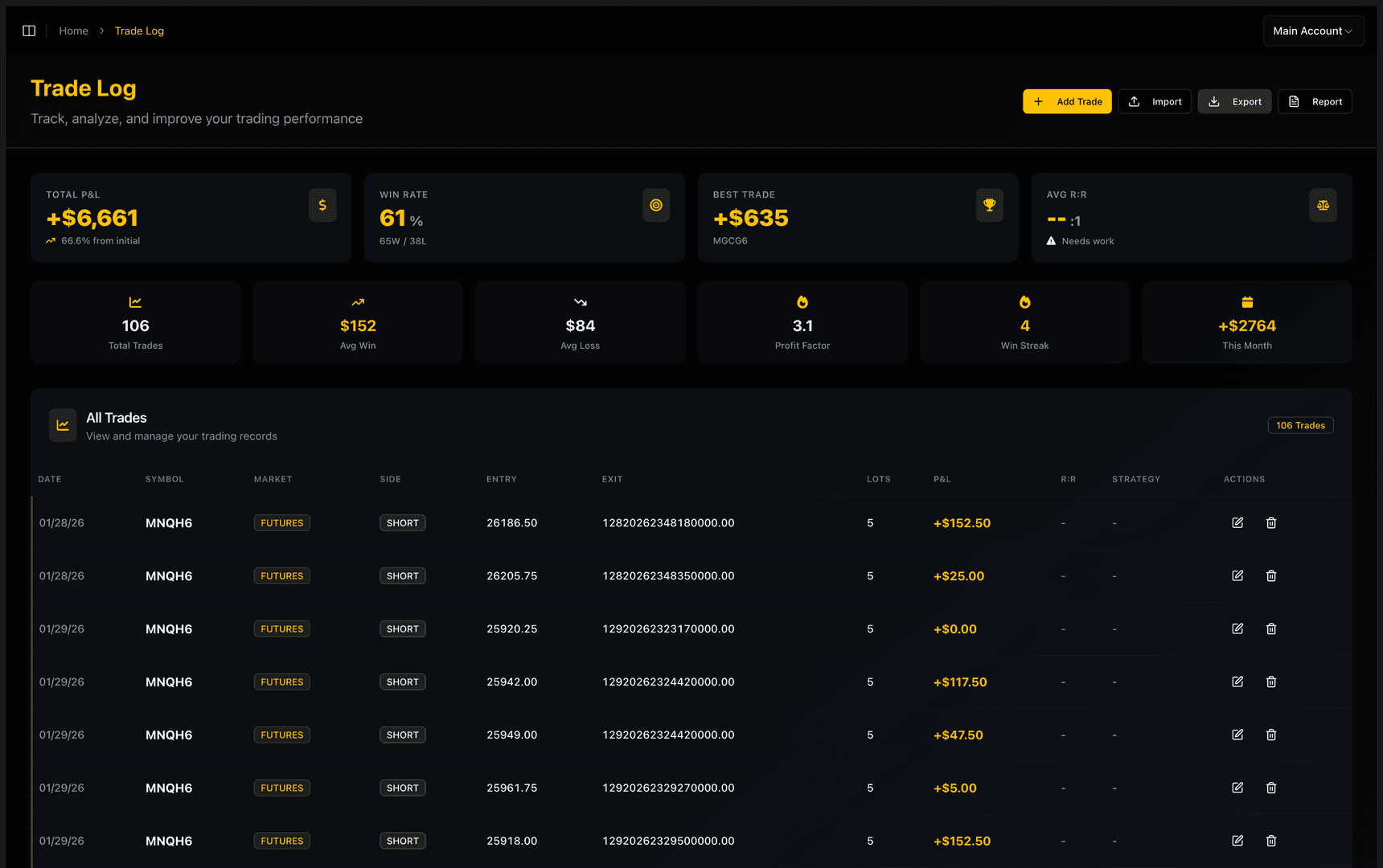The image size is (1383, 868).
Task: Click the 106 Trades badge
Action: 1300,425
